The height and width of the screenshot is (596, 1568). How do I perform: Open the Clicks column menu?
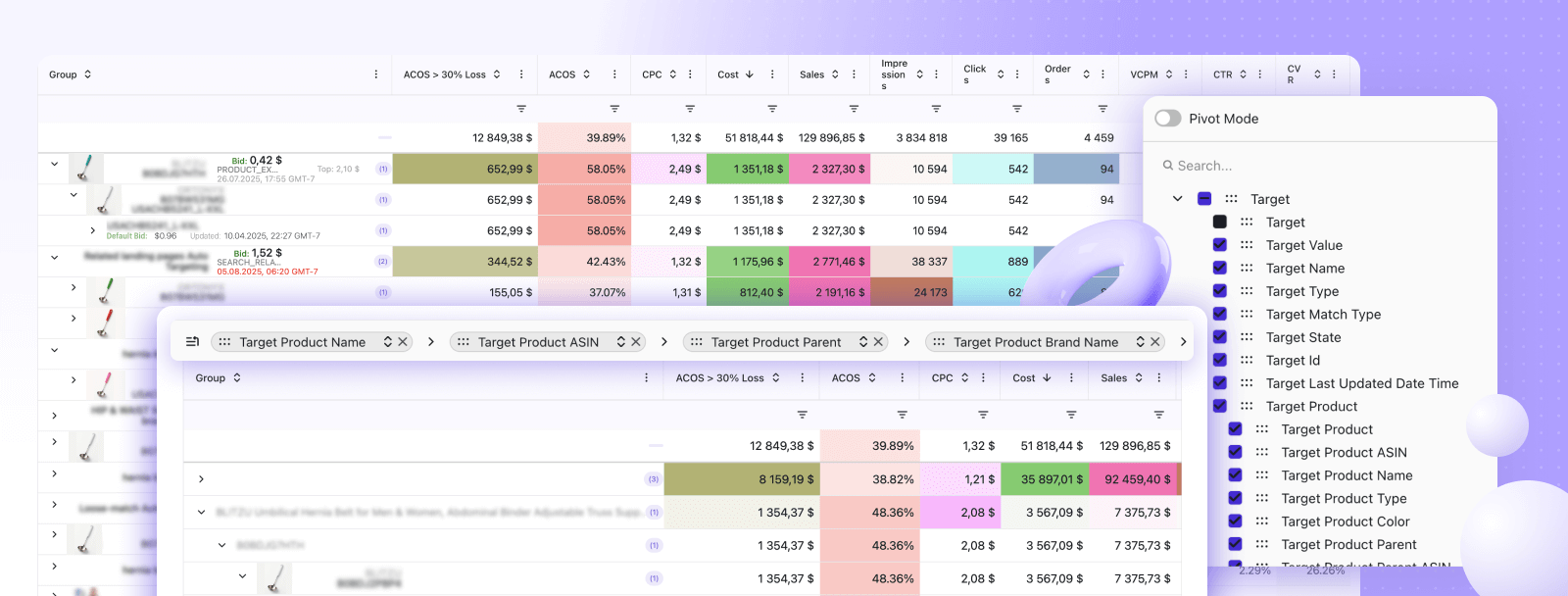(1017, 74)
